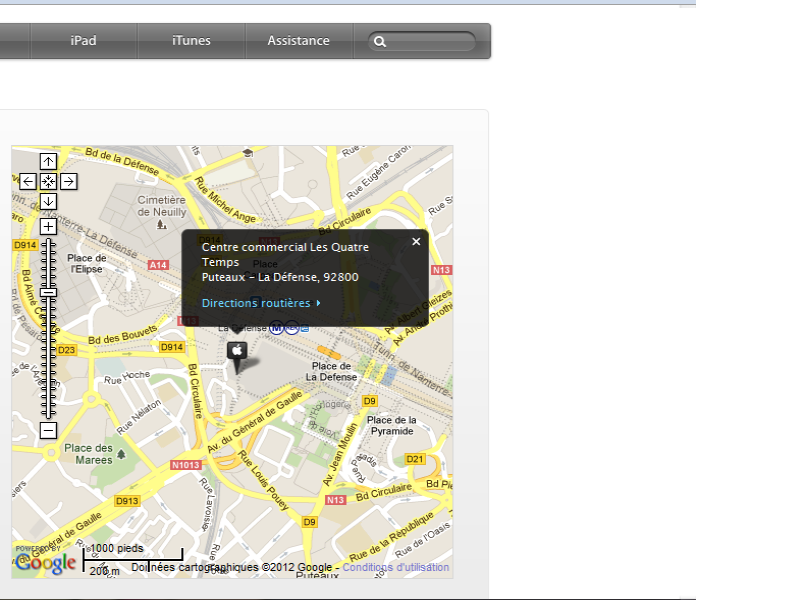Click the Bd des Bouvets label
800x600 pixels.
122,335
